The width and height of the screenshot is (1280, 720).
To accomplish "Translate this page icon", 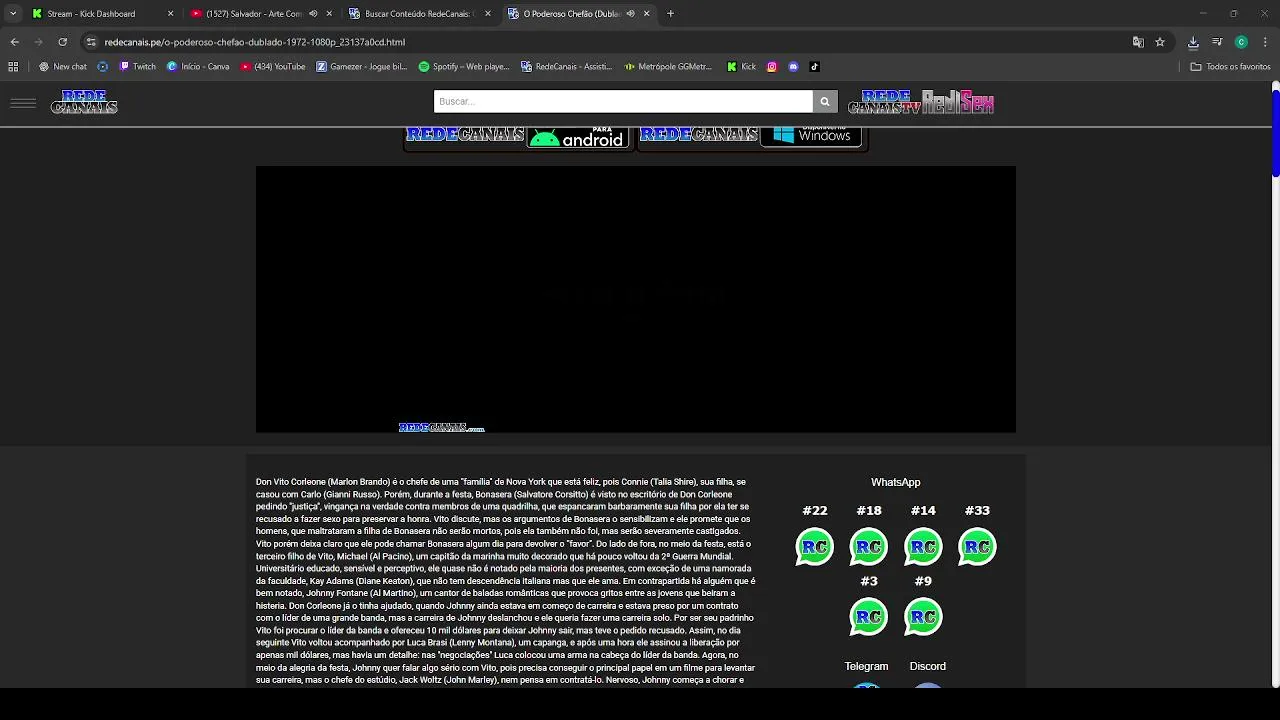I will click(1138, 42).
